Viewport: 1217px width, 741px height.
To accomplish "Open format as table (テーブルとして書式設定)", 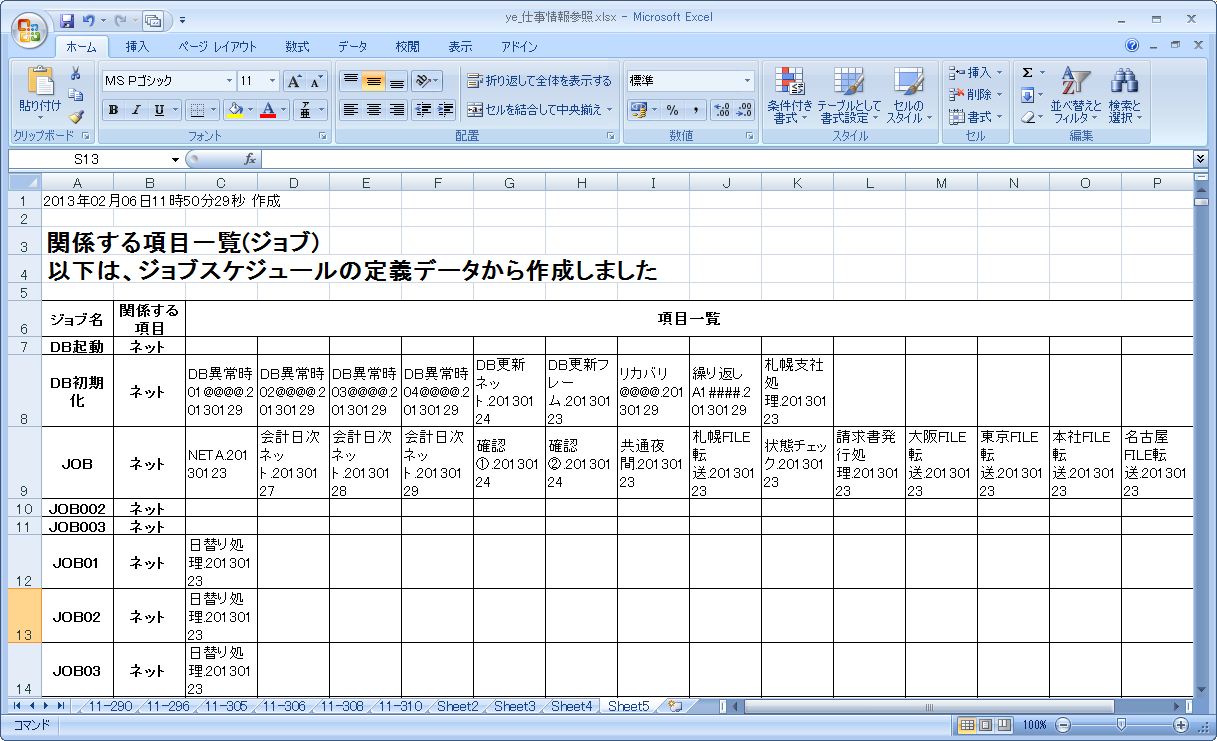I will 849,96.
